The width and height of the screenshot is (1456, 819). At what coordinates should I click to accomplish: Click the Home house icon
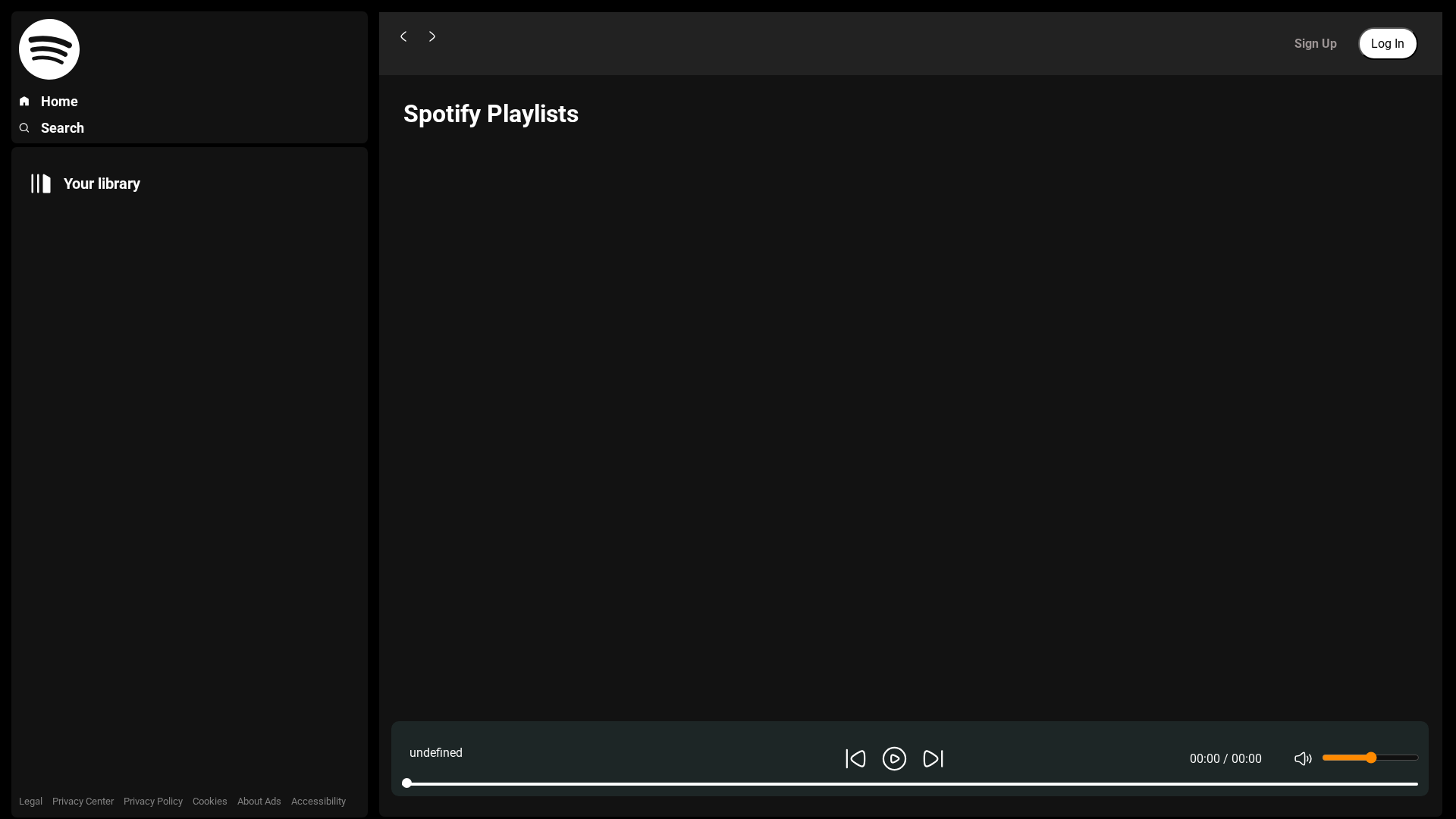[24, 101]
